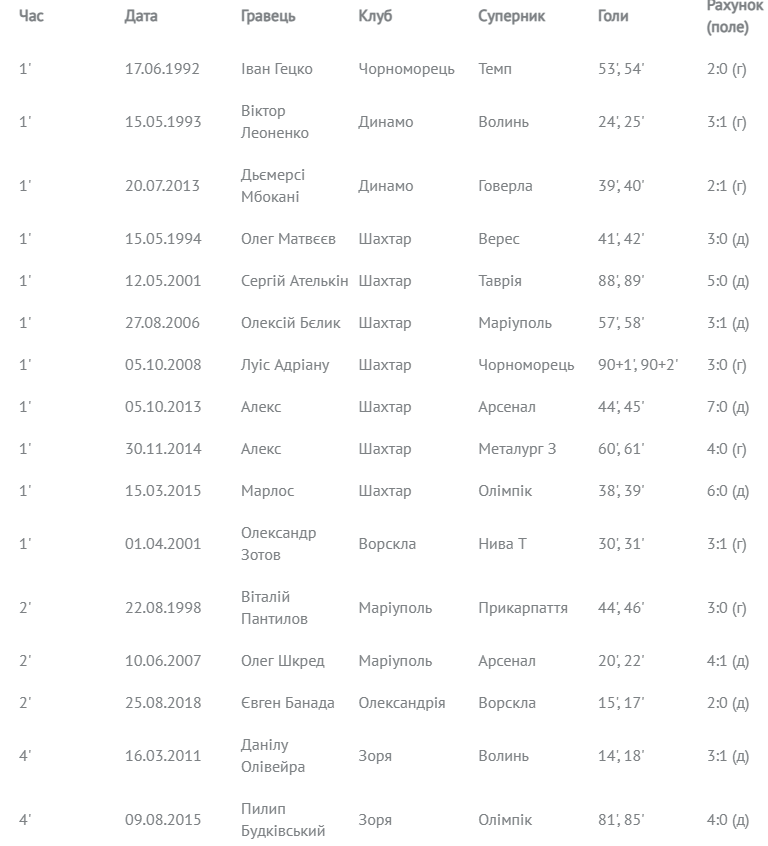Sort by the Дата column header
Image resolution: width=768 pixels, height=846 pixels.
pos(141,17)
